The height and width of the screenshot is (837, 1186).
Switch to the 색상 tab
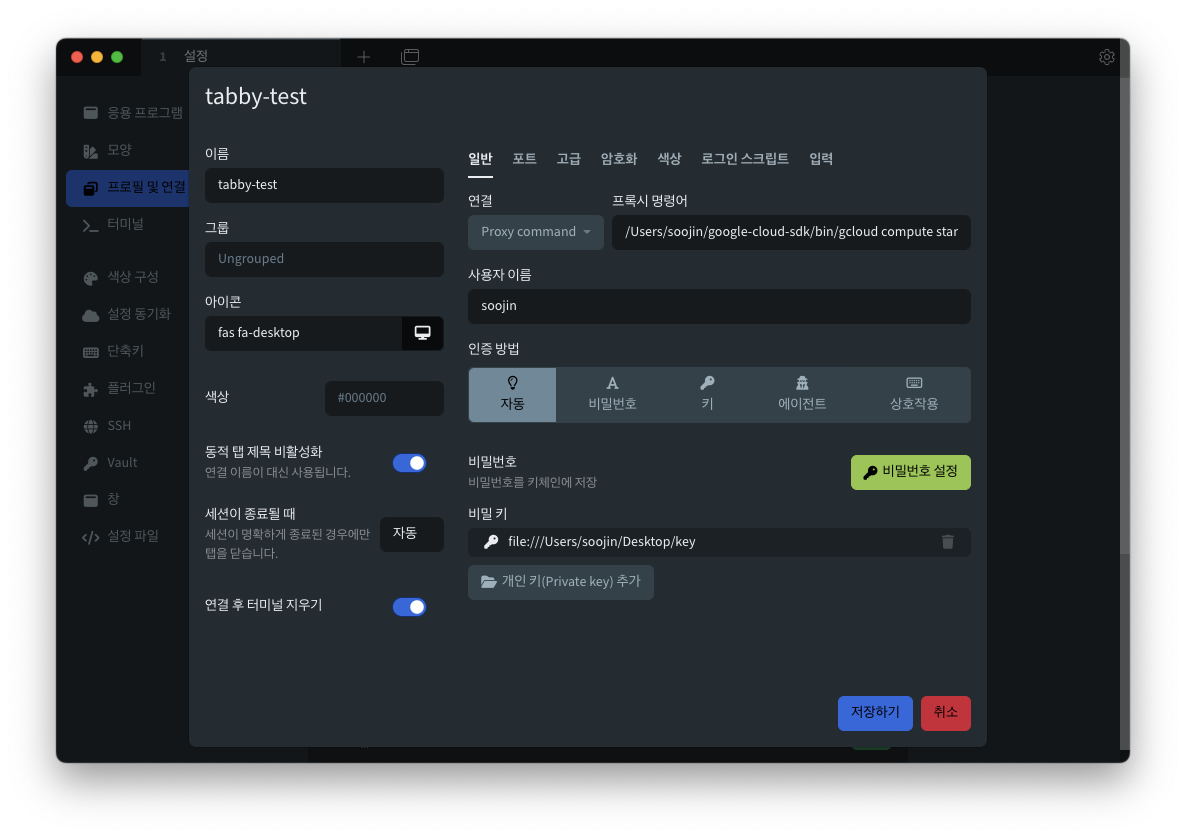tap(669, 159)
